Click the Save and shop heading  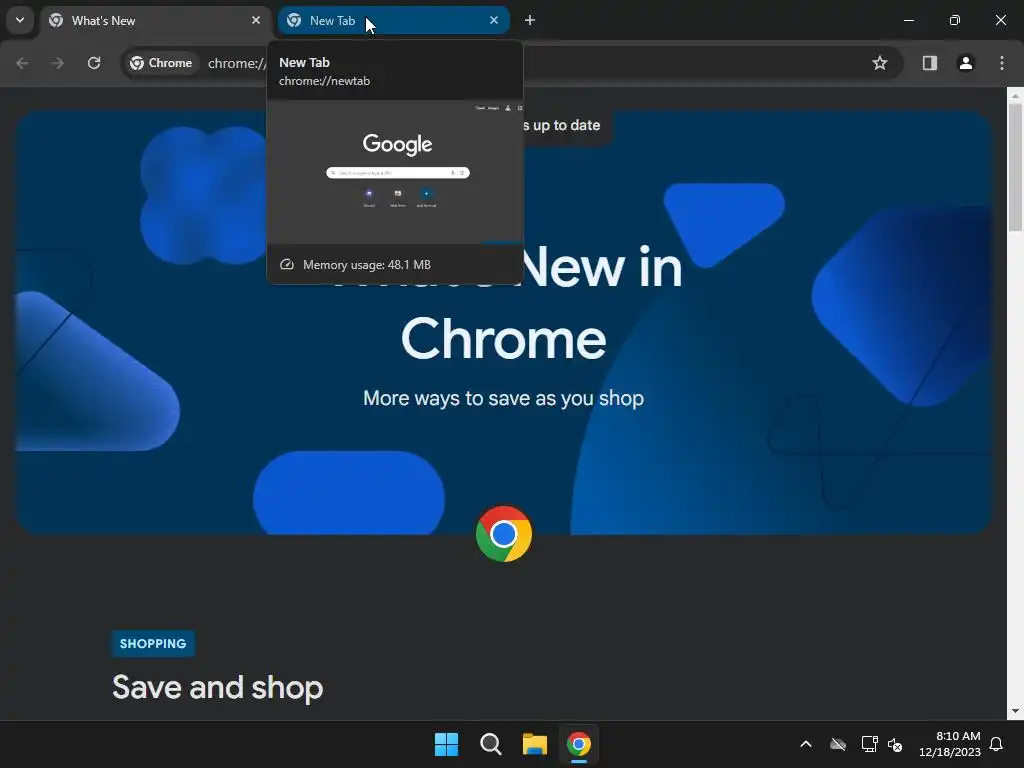pyautogui.click(x=217, y=687)
